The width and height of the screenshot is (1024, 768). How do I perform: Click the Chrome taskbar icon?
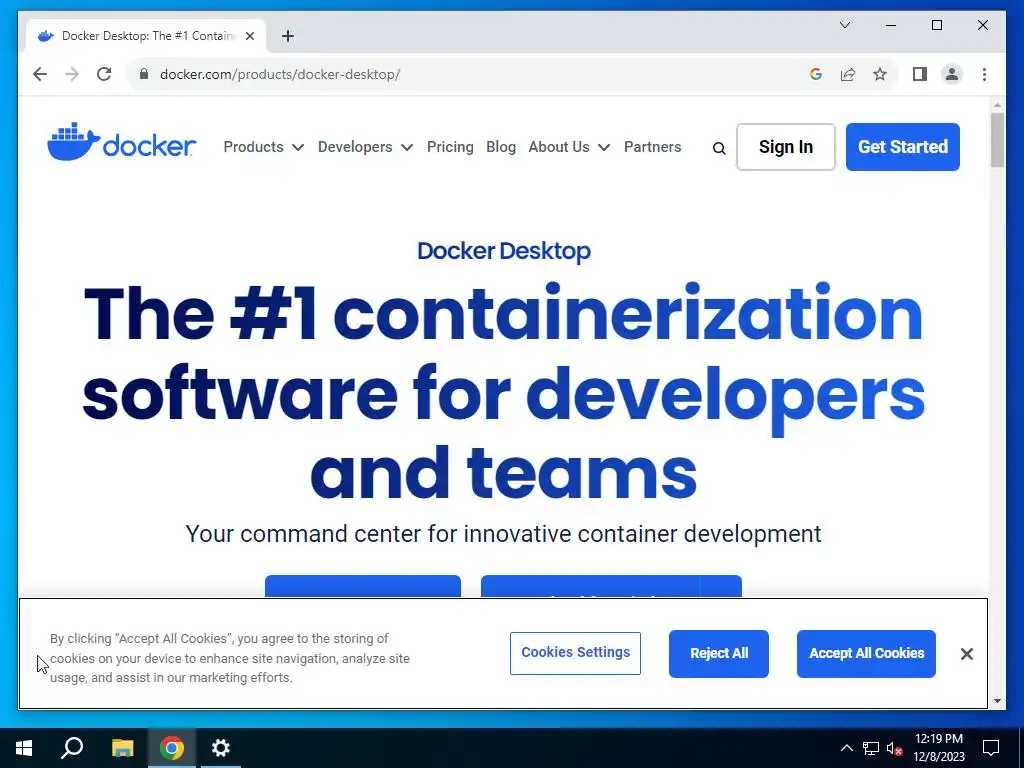[x=172, y=748]
